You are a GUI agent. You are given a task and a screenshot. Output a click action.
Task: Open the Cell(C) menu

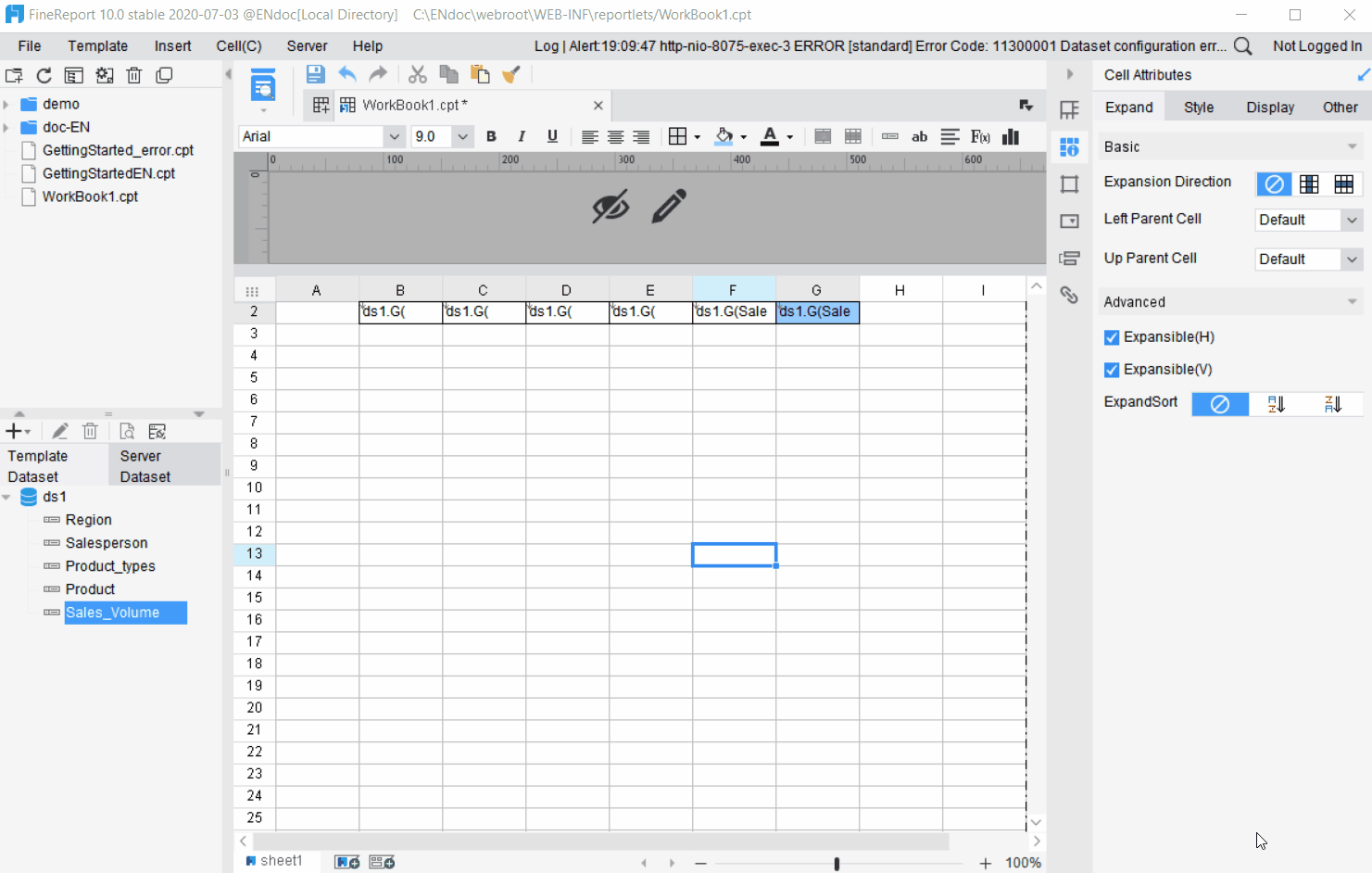tap(239, 46)
